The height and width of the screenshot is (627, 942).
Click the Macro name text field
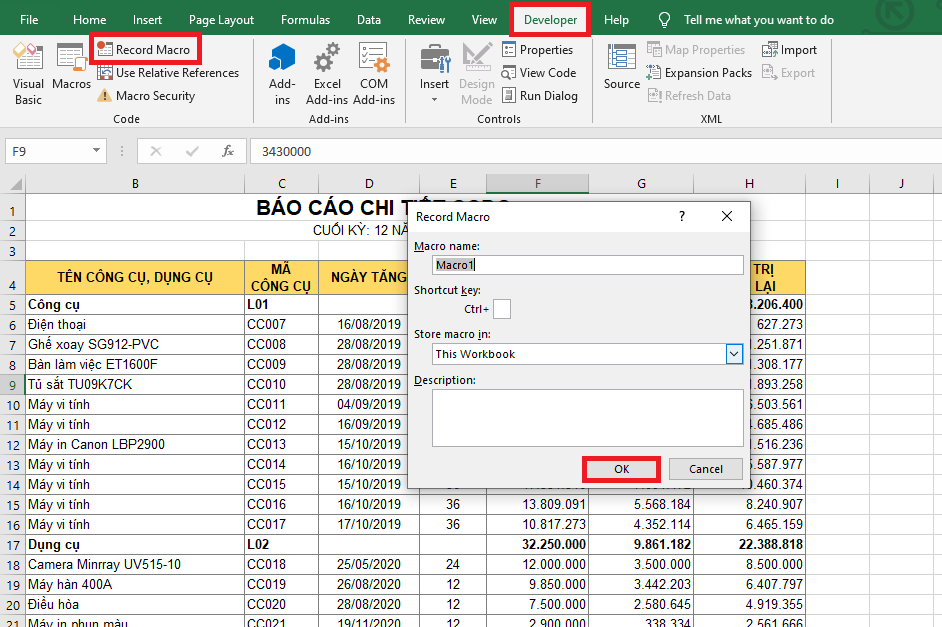(588, 265)
